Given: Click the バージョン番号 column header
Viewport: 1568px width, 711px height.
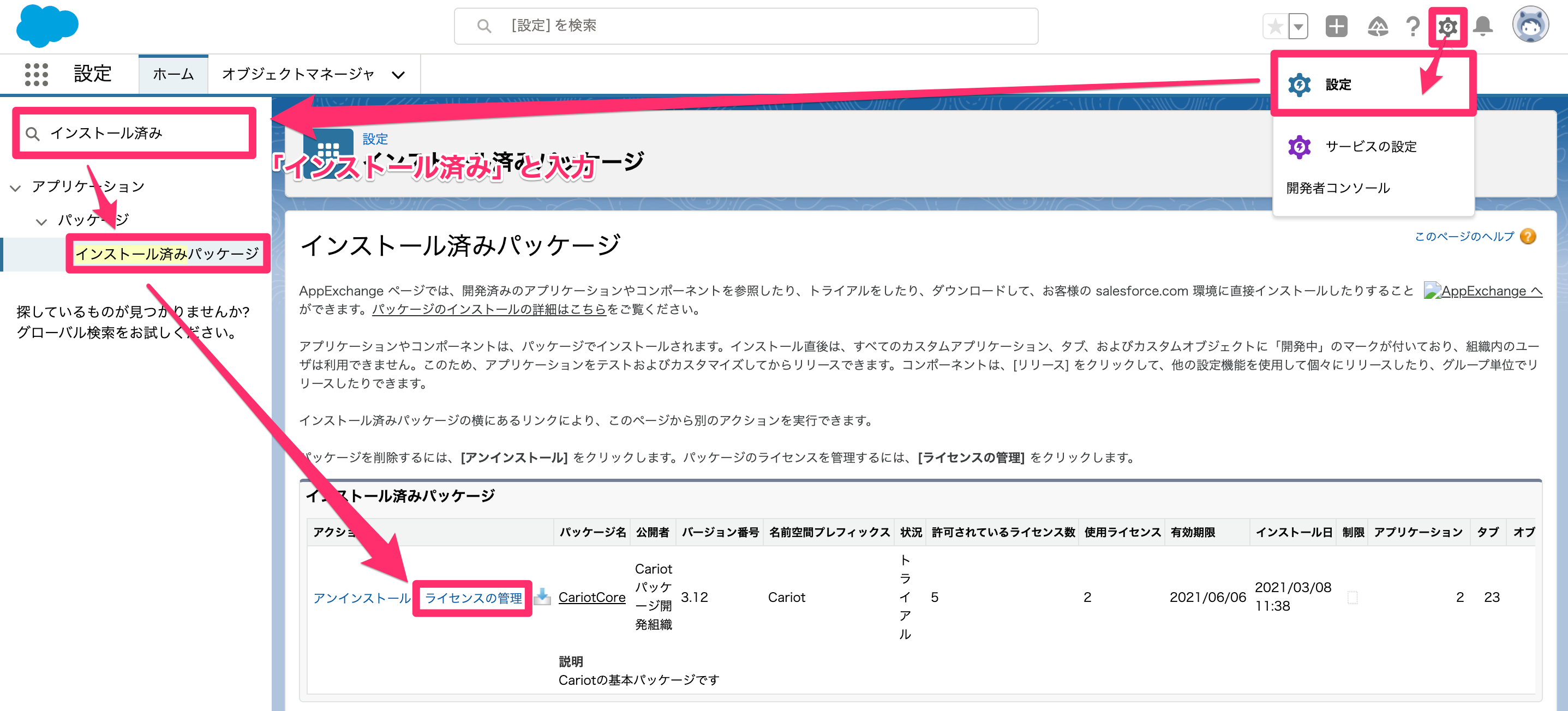Looking at the screenshot, I should 720,532.
